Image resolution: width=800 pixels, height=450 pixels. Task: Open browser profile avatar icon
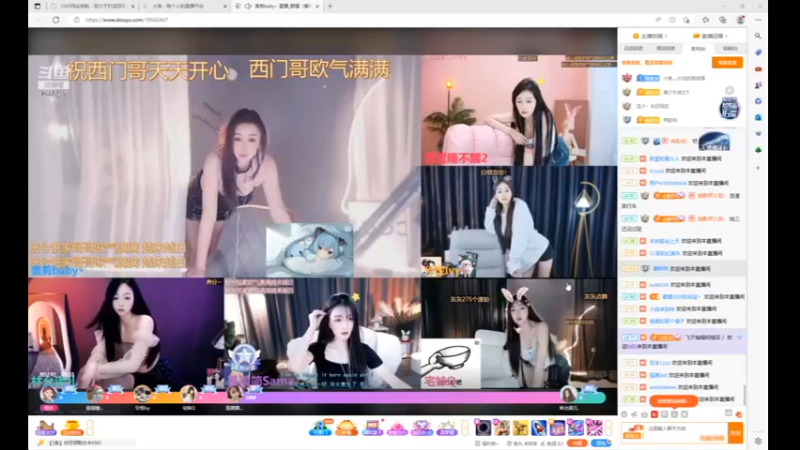740,20
